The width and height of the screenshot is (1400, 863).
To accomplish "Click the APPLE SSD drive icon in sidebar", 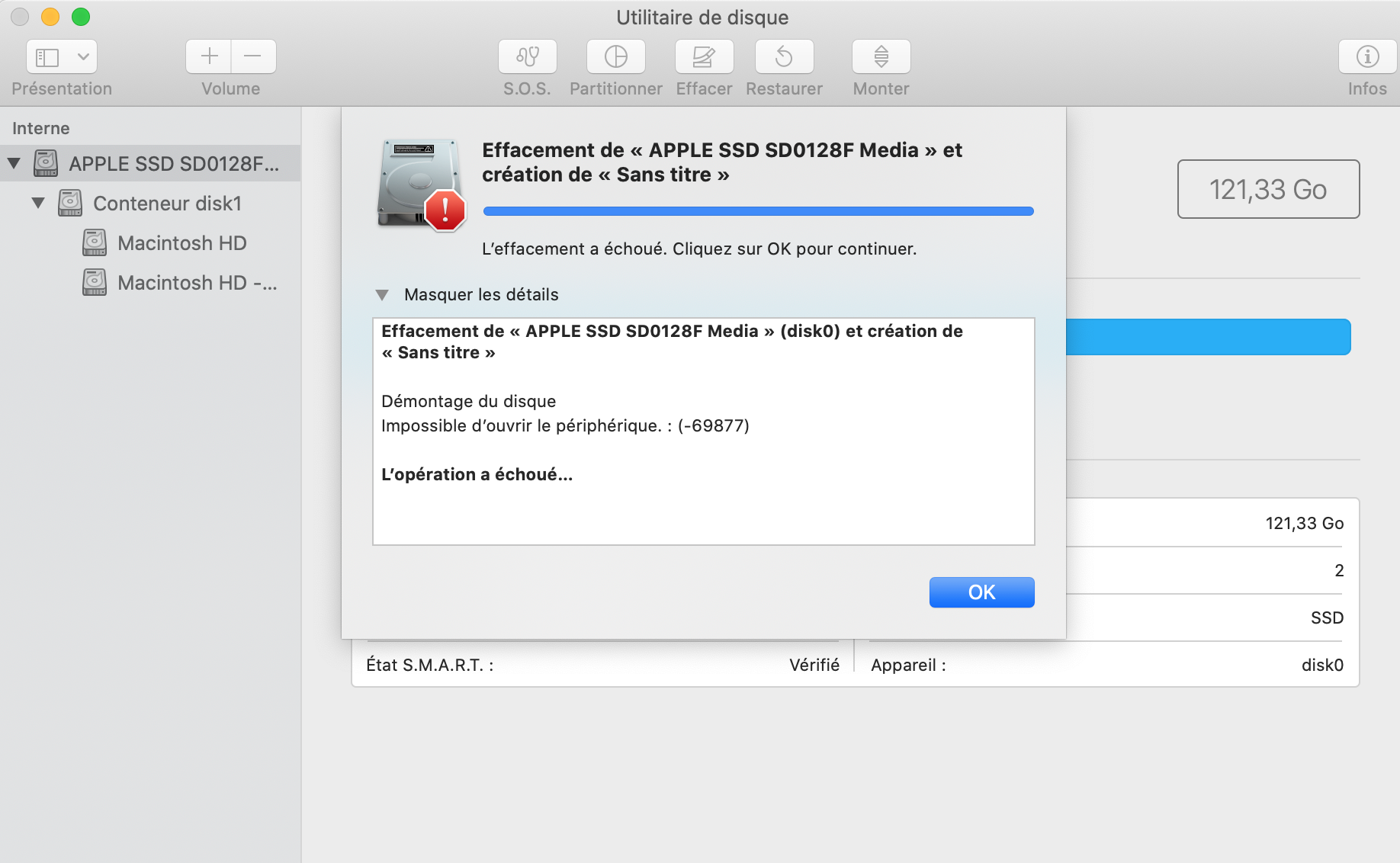I will click(x=46, y=163).
